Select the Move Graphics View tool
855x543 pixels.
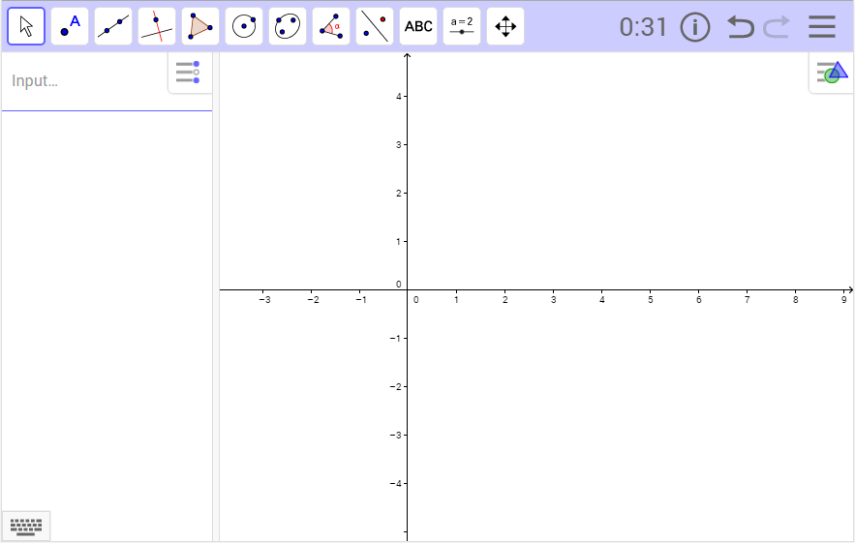pos(505,26)
